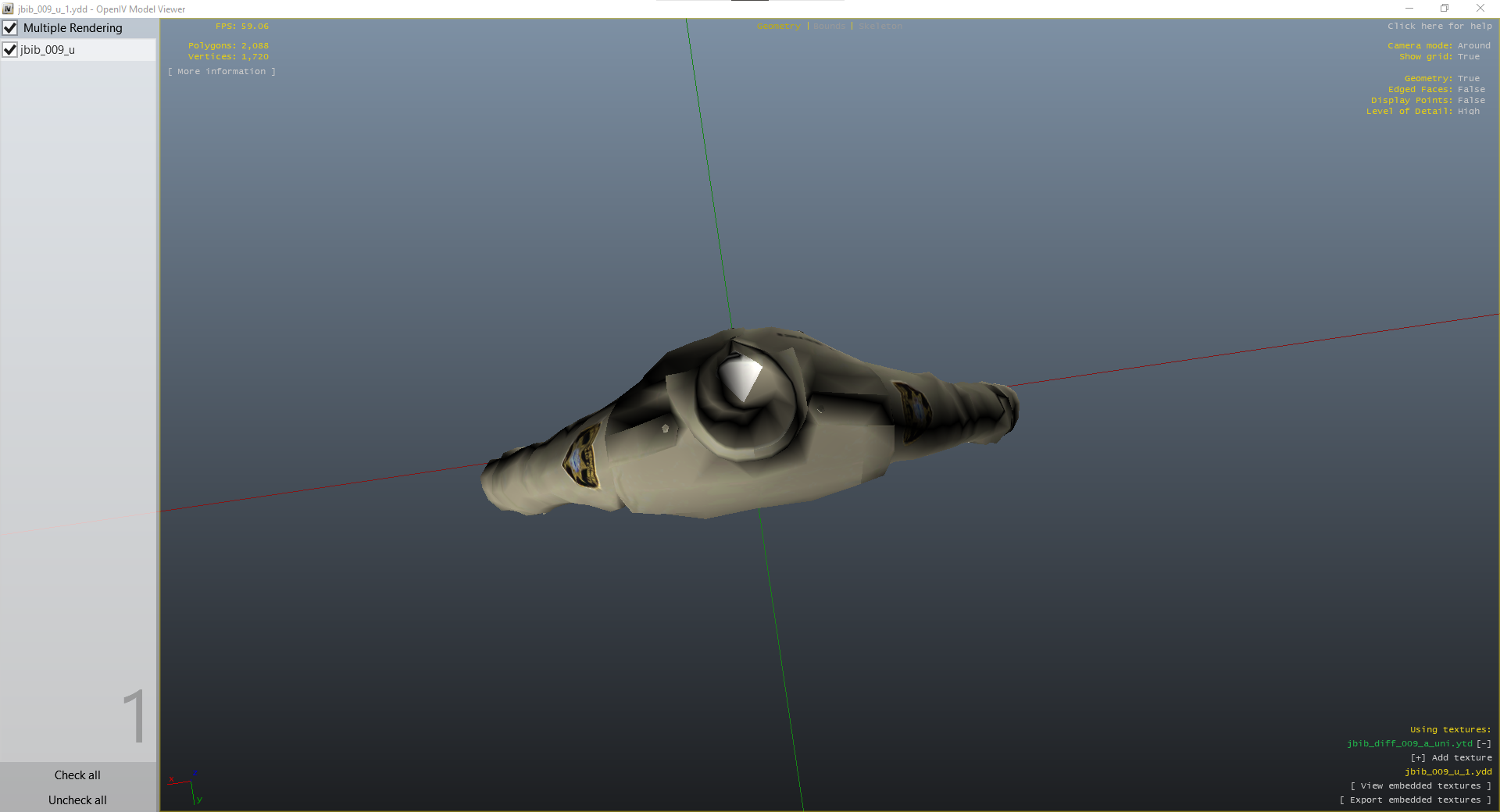Open the Click here for help link
Image resolution: width=1500 pixels, height=812 pixels.
(1439, 27)
